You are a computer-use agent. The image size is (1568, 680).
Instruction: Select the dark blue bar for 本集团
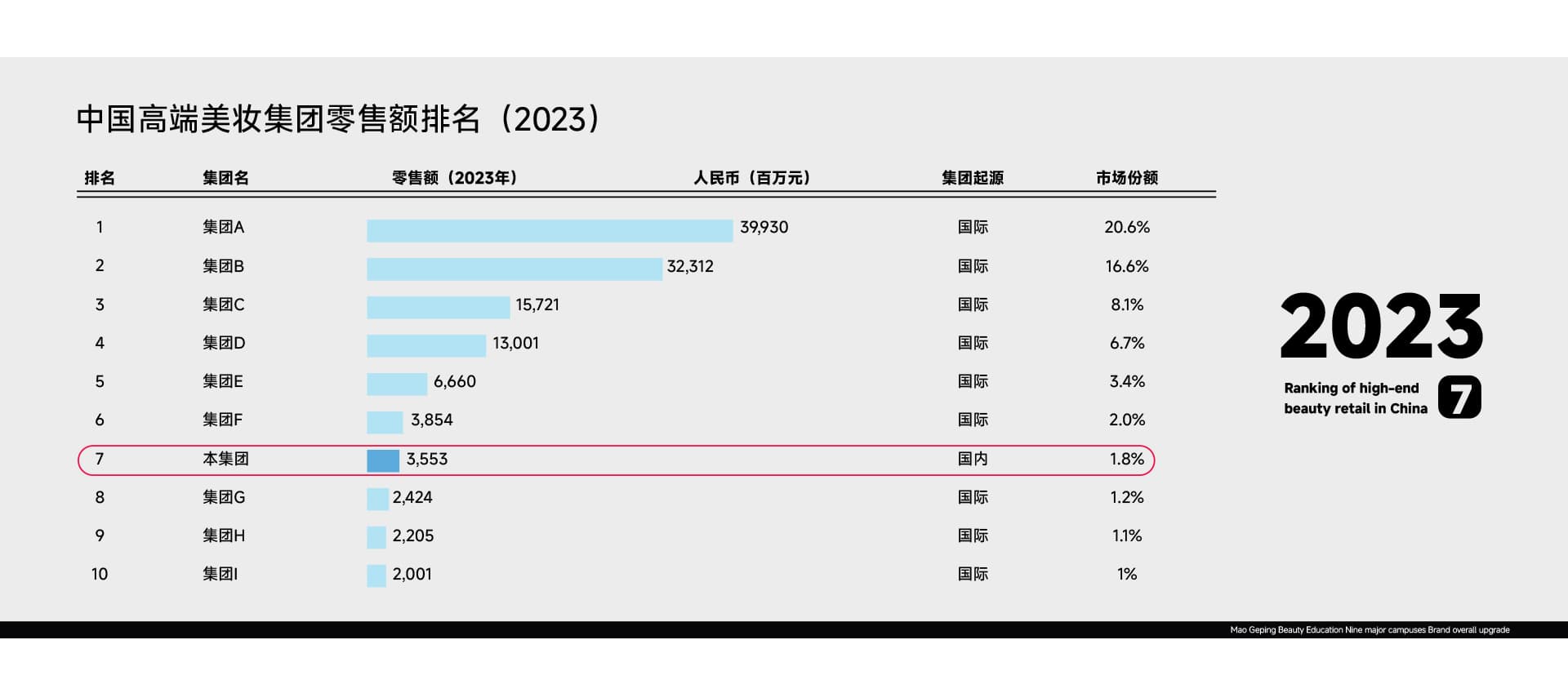(x=383, y=460)
